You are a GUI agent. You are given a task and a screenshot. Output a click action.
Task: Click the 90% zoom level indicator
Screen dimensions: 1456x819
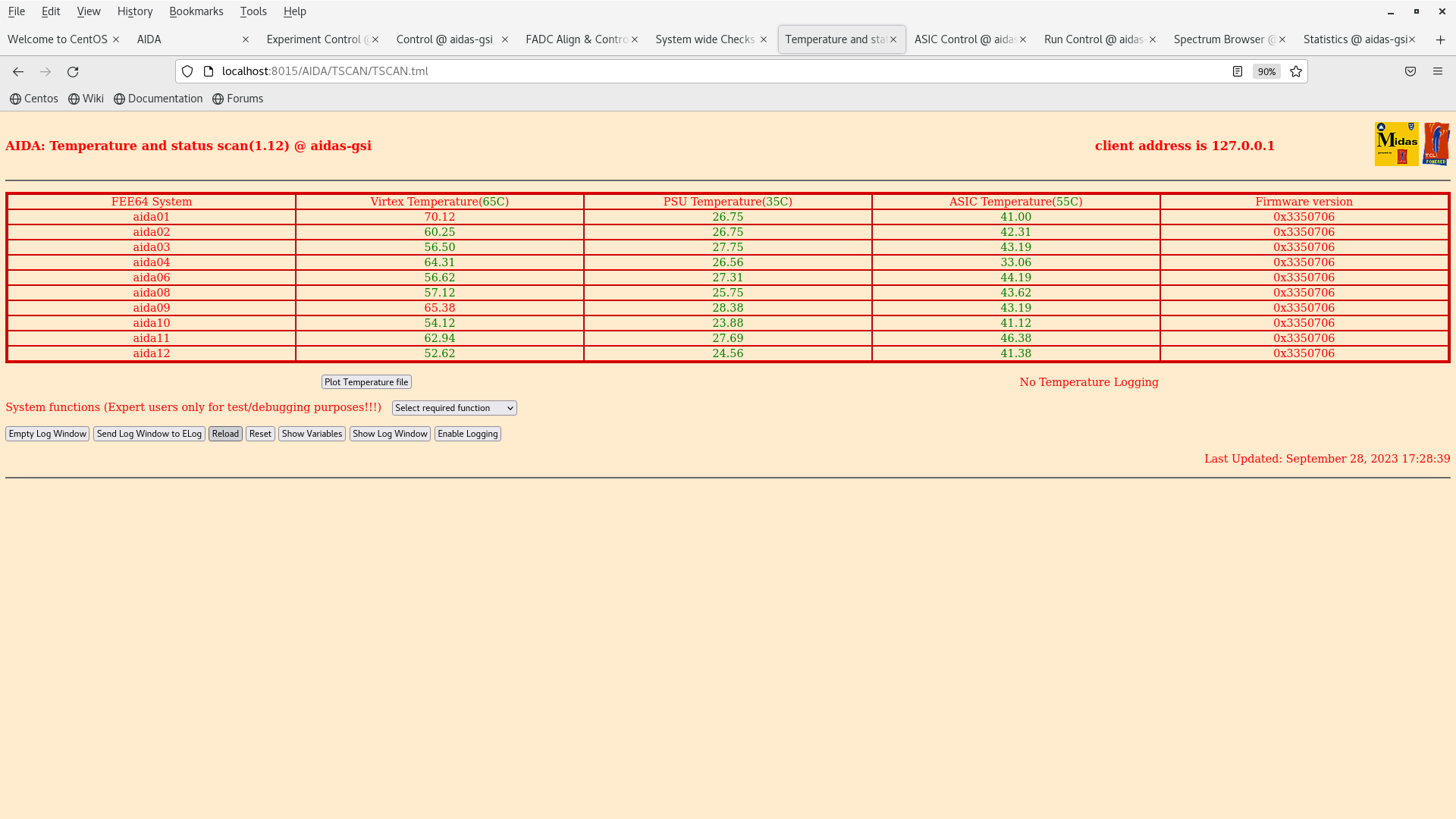point(1266,71)
